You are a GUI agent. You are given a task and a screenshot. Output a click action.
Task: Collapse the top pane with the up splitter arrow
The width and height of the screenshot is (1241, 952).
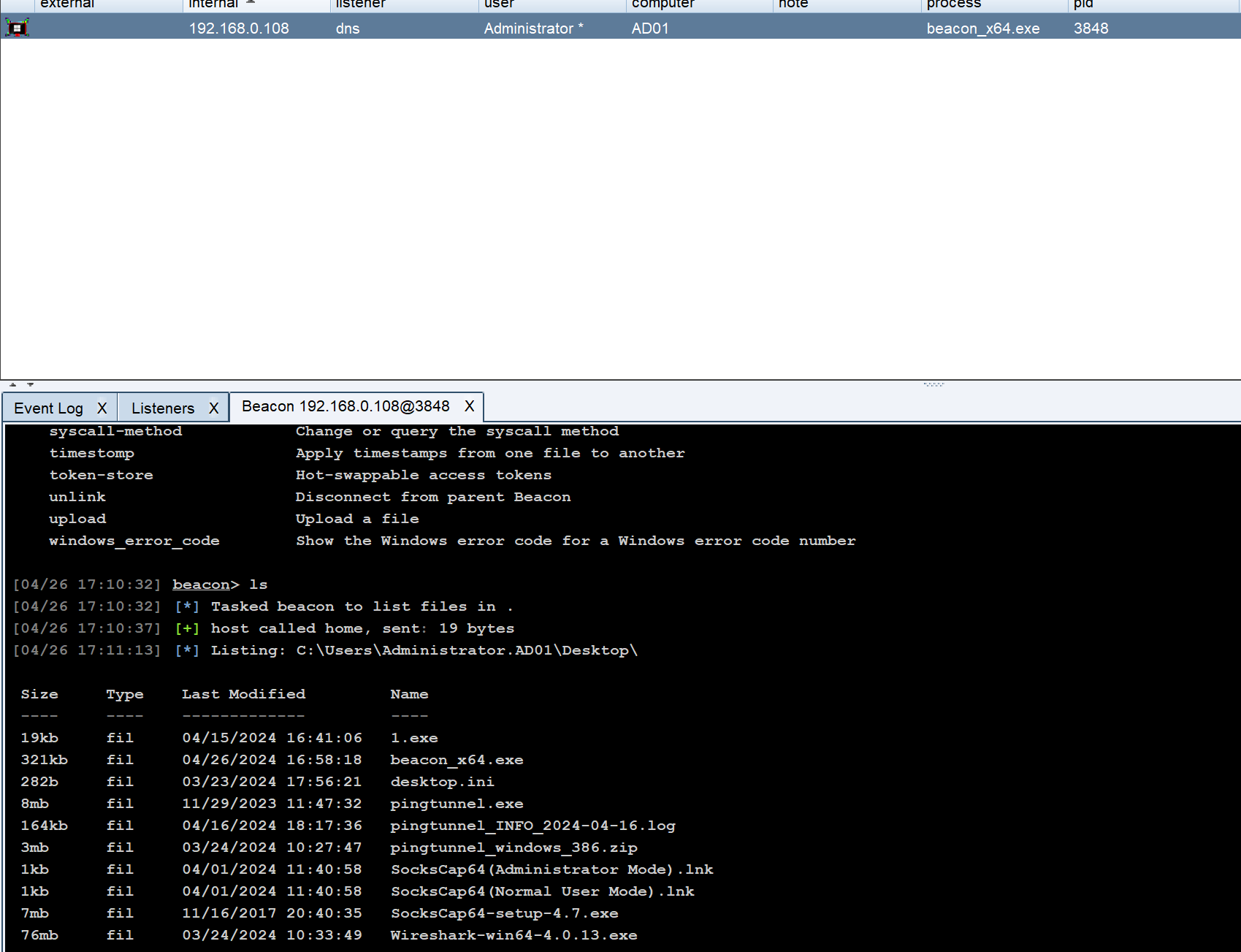12,384
